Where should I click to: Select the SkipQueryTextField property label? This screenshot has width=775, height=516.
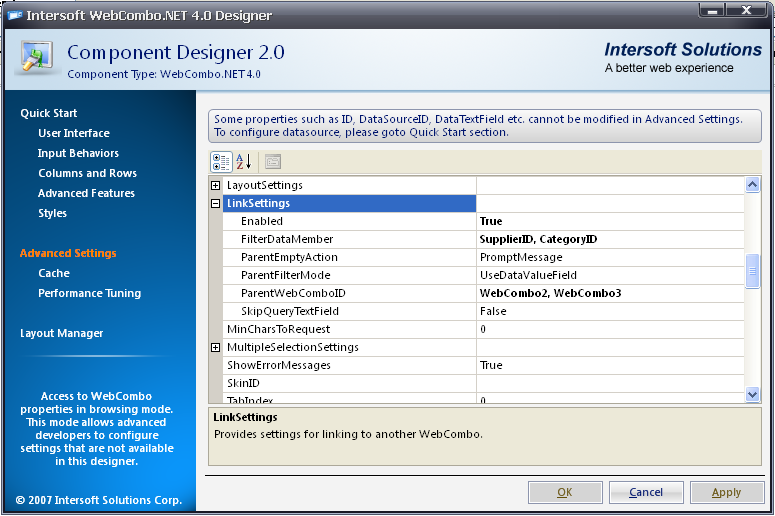(x=290, y=311)
